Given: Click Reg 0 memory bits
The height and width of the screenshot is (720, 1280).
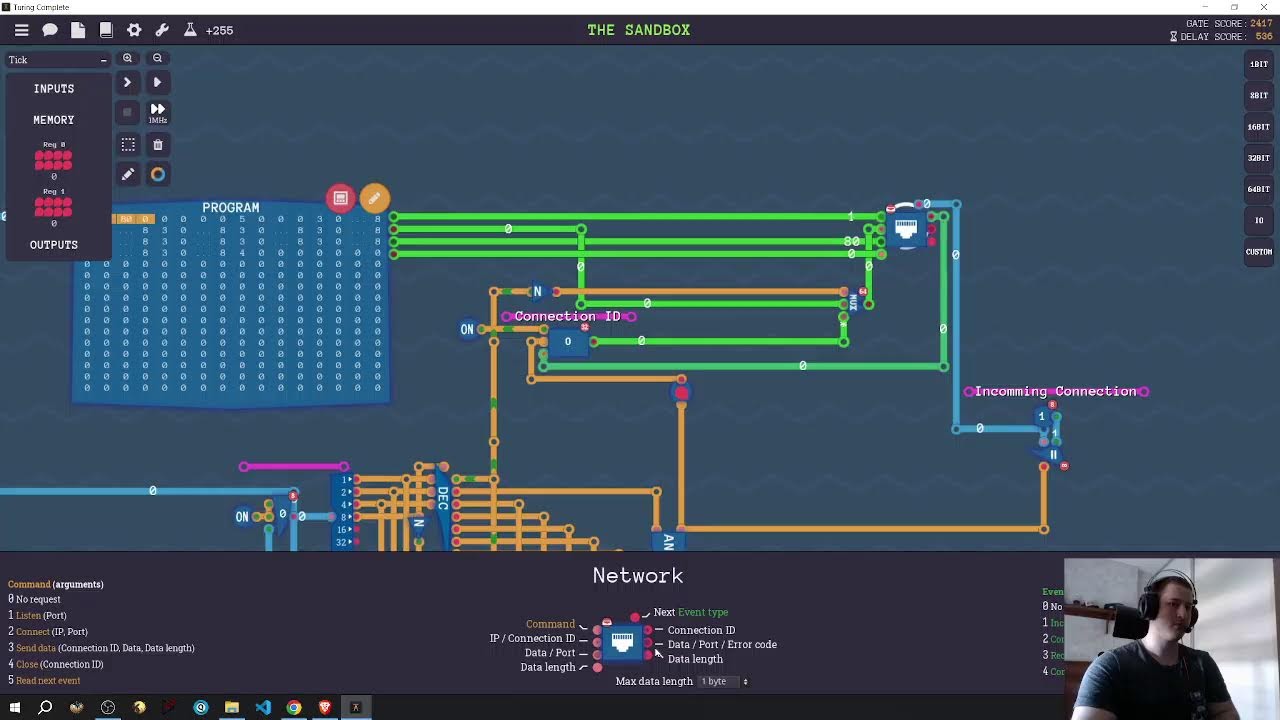Looking at the screenshot, I should [x=54, y=160].
